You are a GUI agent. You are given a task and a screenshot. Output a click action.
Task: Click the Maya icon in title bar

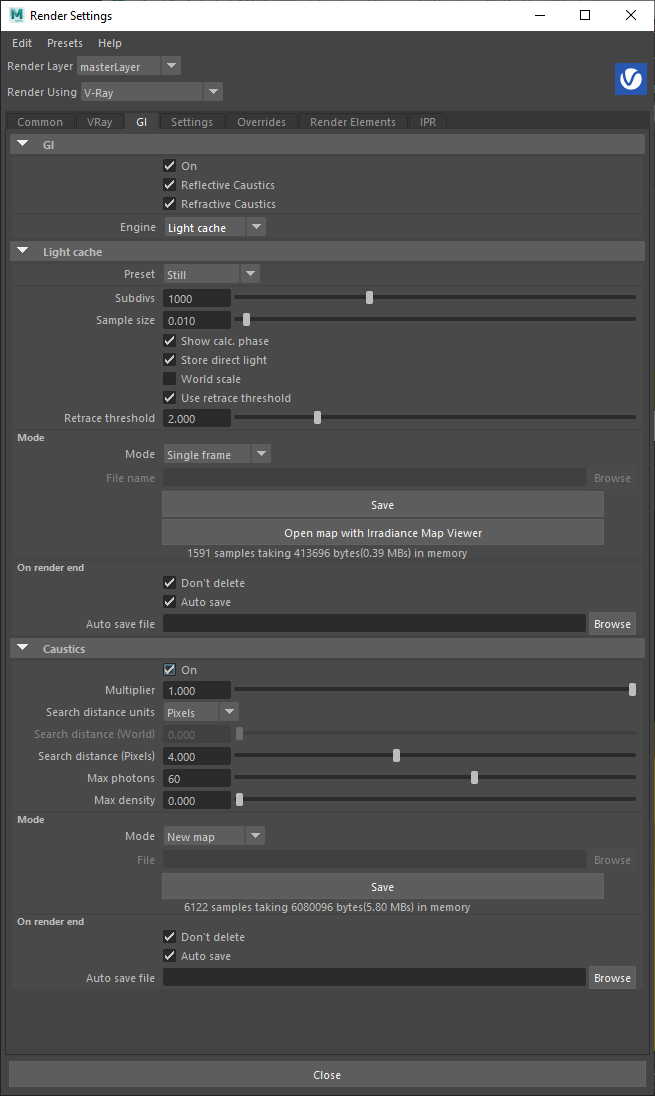point(16,15)
